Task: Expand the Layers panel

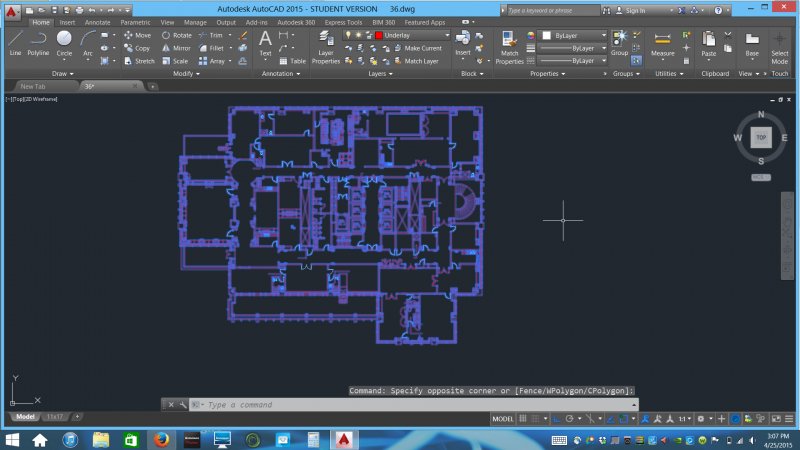Action: [381, 73]
